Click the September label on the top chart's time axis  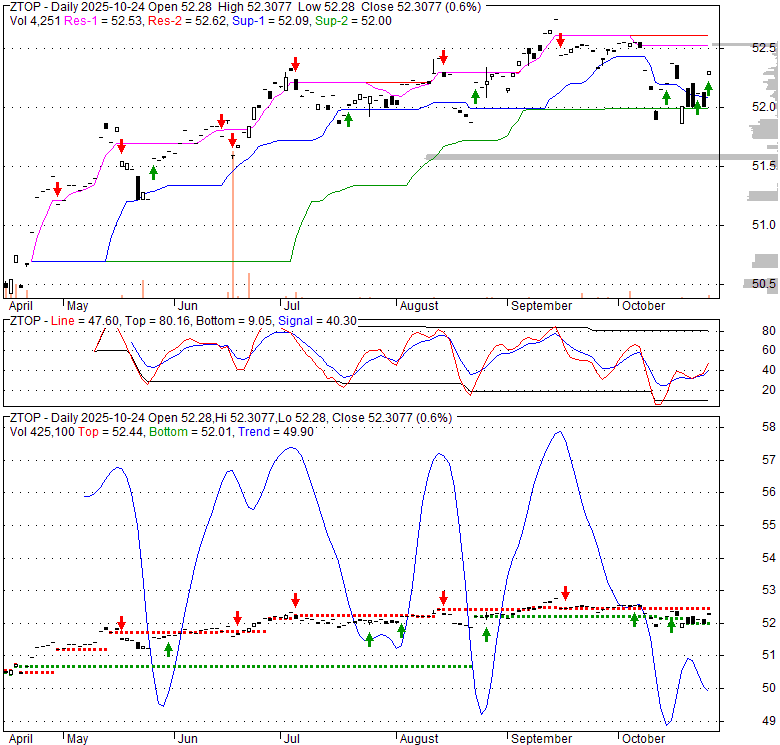(541, 305)
